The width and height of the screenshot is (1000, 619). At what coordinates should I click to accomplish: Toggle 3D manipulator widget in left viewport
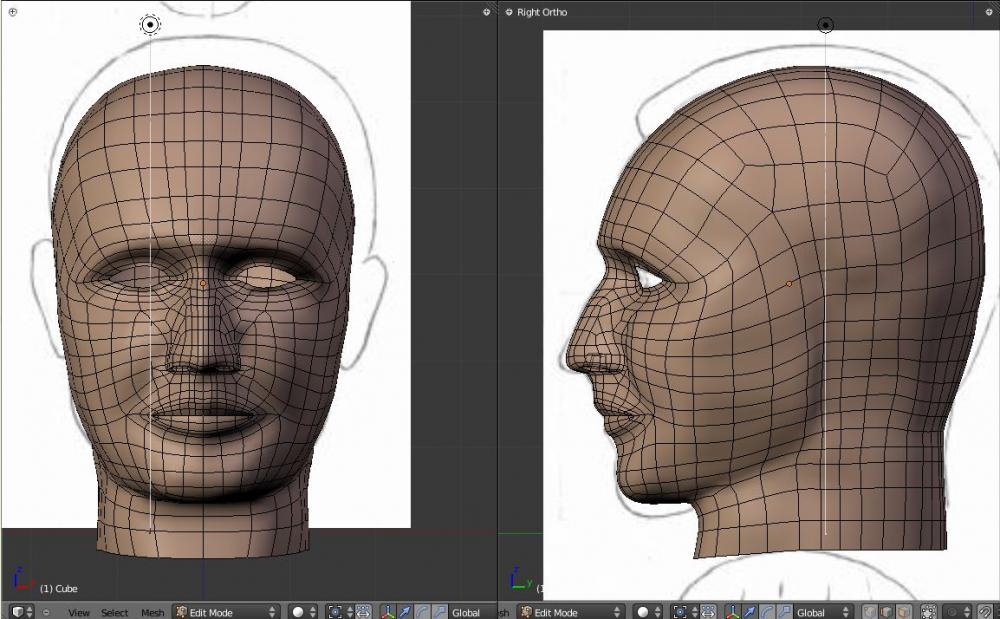click(x=387, y=612)
